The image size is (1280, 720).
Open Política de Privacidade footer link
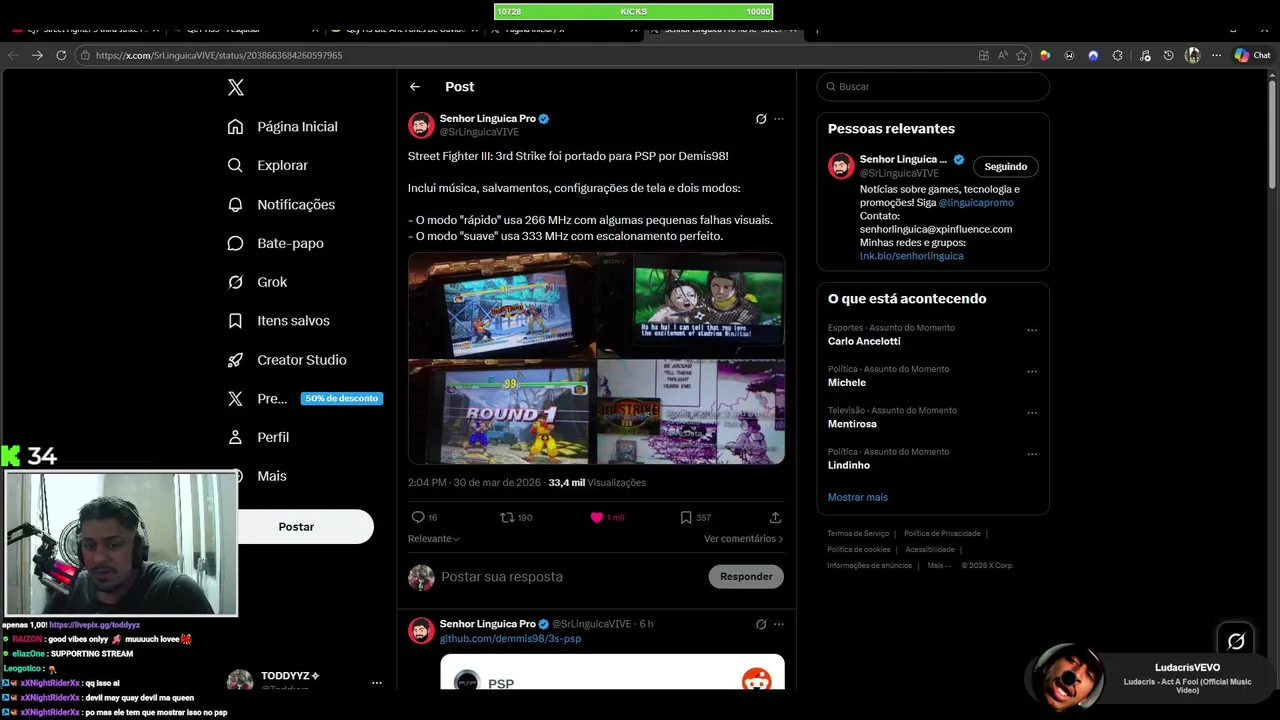(942, 534)
